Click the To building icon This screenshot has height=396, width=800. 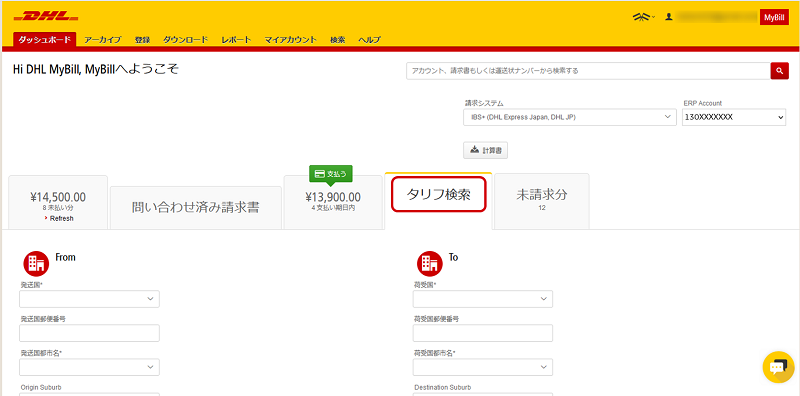(x=430, y=263)
